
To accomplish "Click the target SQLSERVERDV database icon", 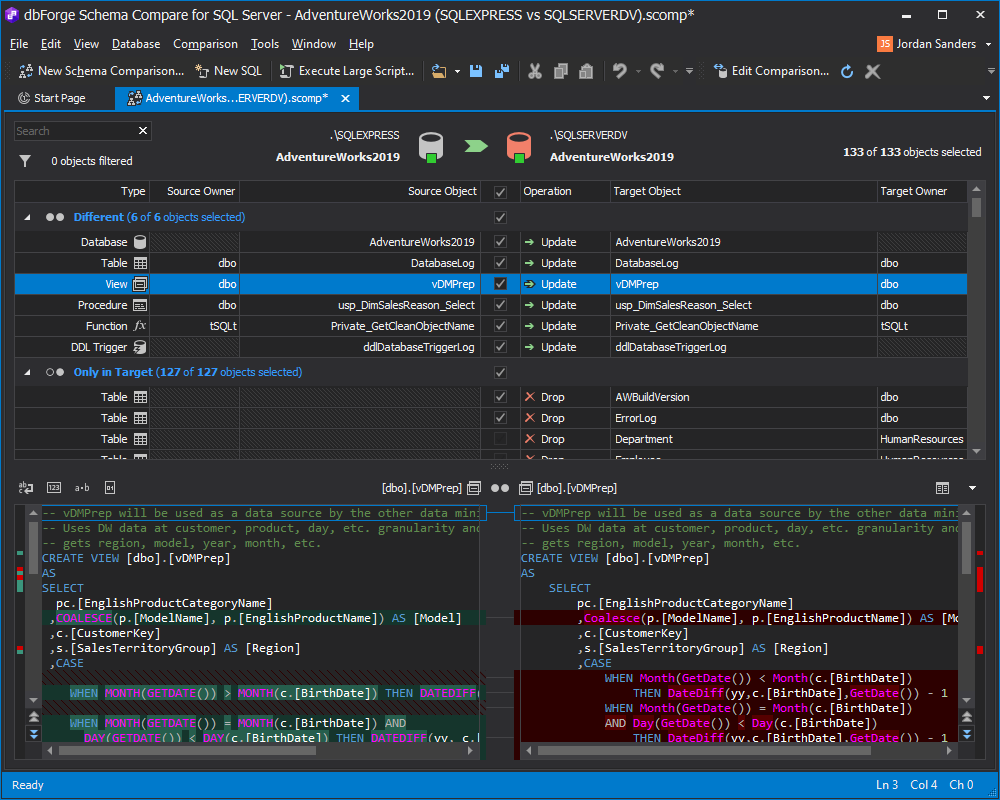I will pos(518,147).
